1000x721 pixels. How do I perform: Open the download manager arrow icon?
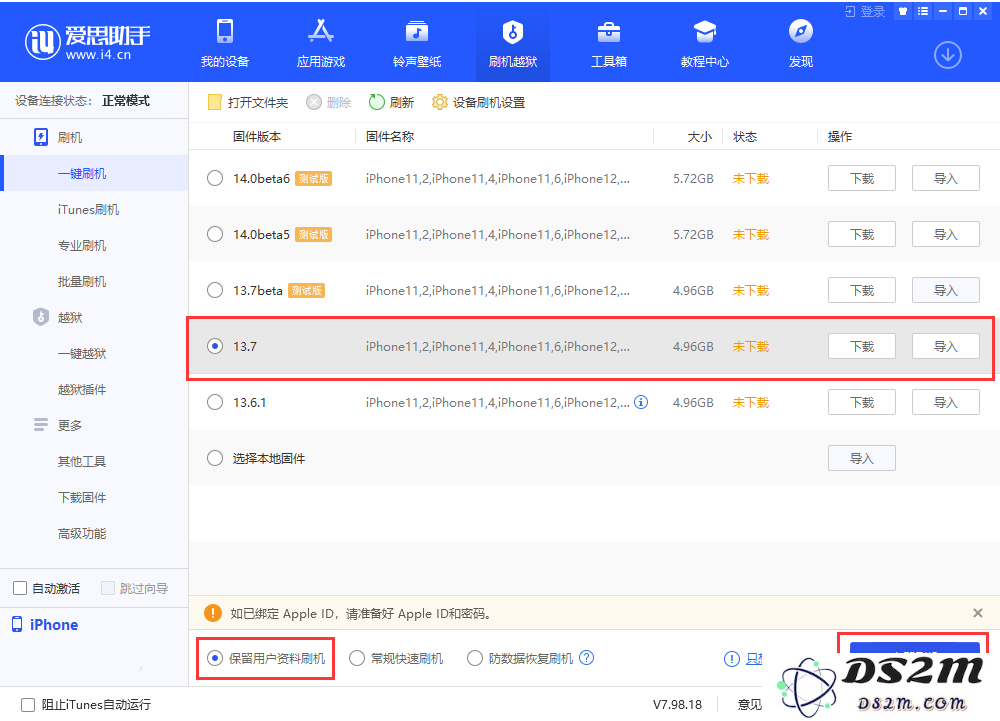point(948,55)
